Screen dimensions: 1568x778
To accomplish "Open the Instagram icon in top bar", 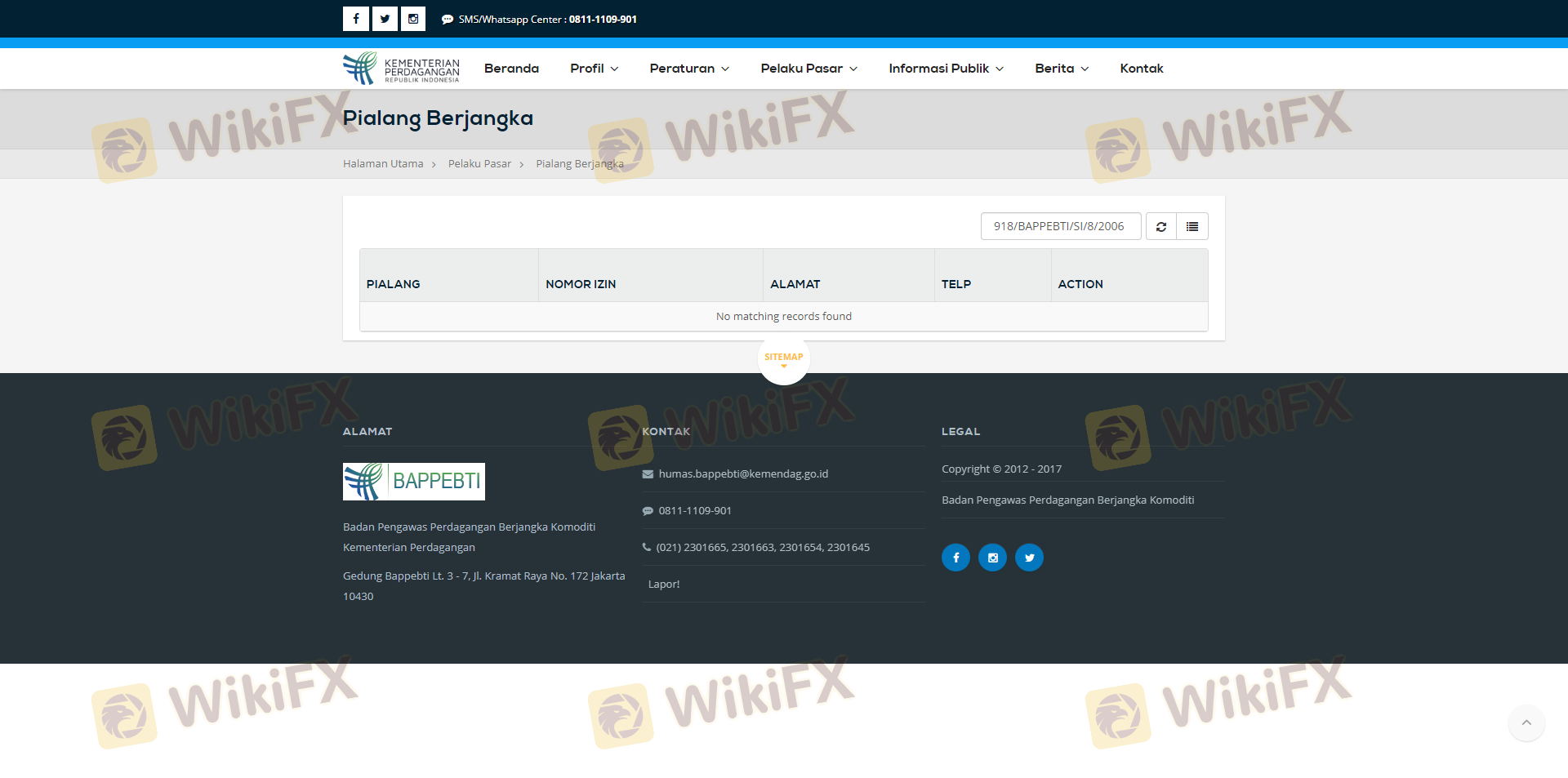I will click(413, 19).
